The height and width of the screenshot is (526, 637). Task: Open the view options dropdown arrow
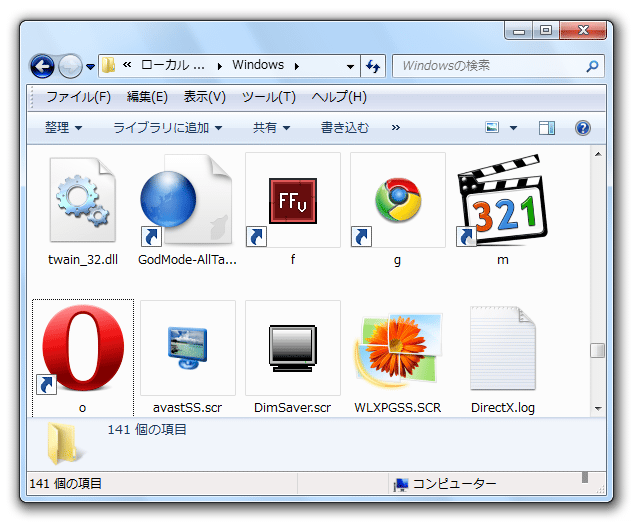coord(514,128)
